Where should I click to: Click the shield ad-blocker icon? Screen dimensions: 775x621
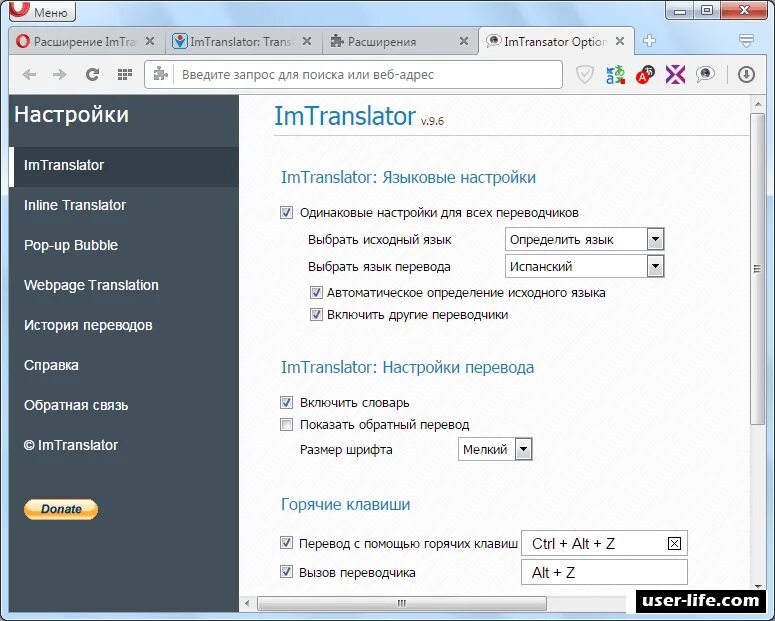(585, 75)
